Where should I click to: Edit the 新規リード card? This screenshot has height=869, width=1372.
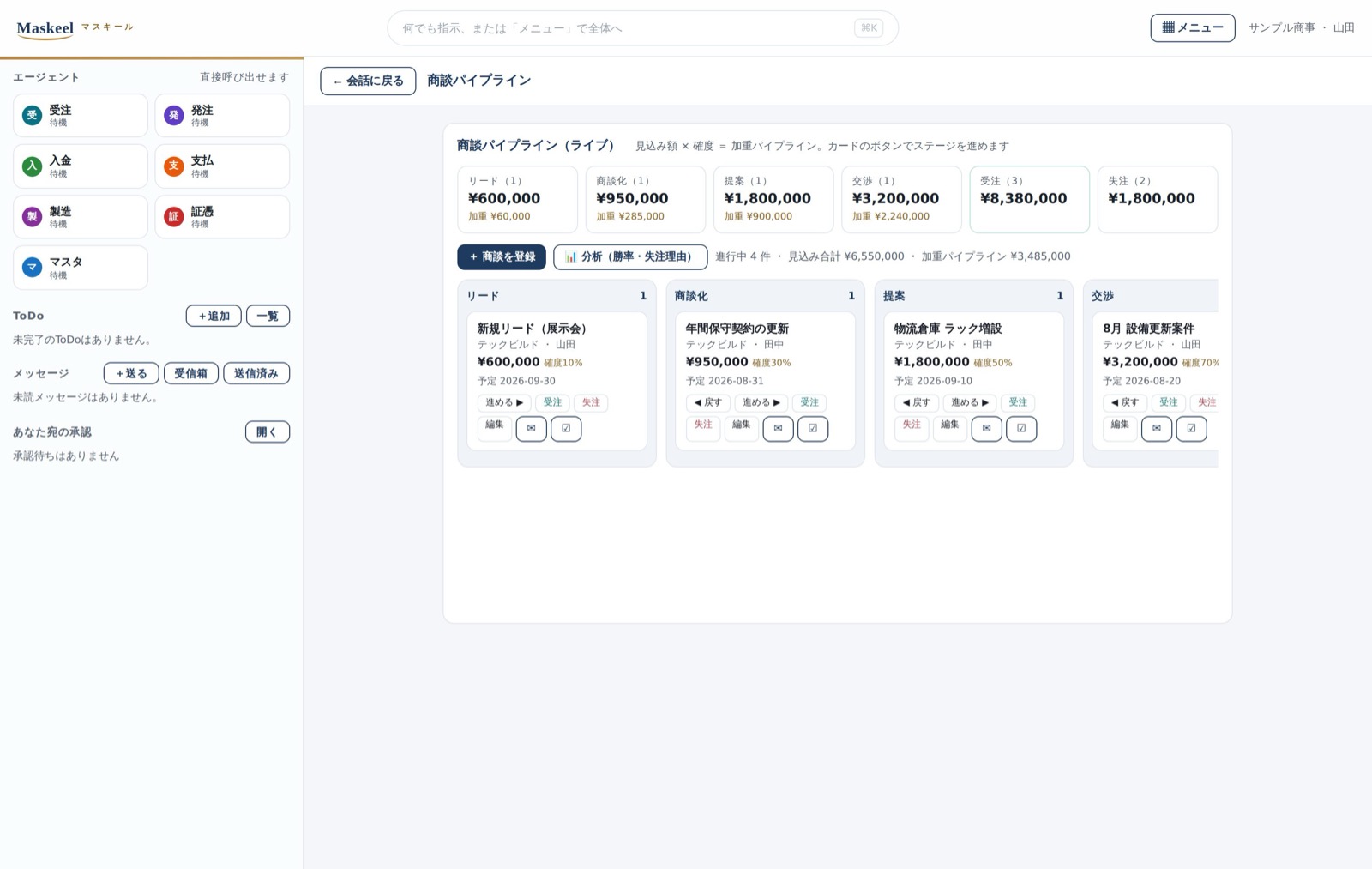click(495, 427)
